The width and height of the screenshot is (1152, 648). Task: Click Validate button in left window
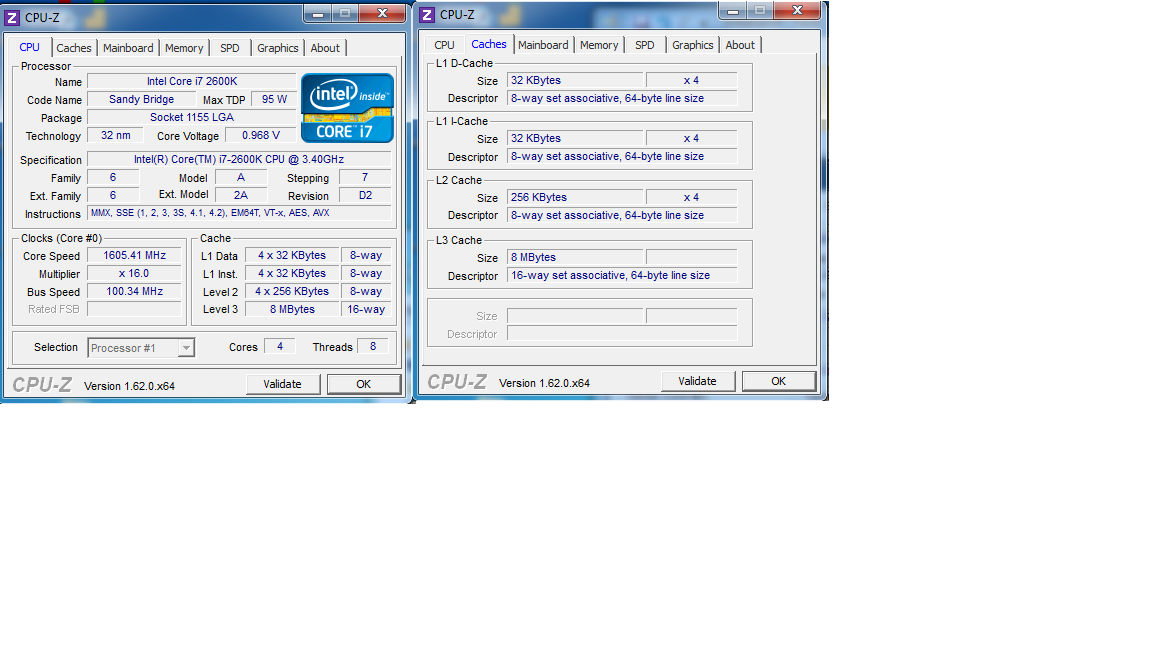[x=282, y=384]
